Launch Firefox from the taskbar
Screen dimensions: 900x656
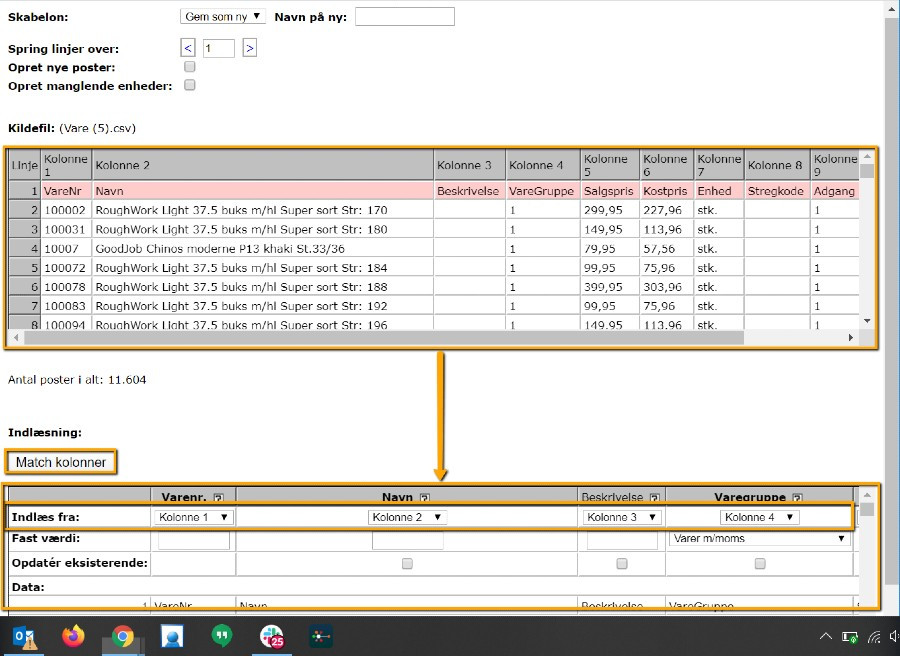point(73,636)
